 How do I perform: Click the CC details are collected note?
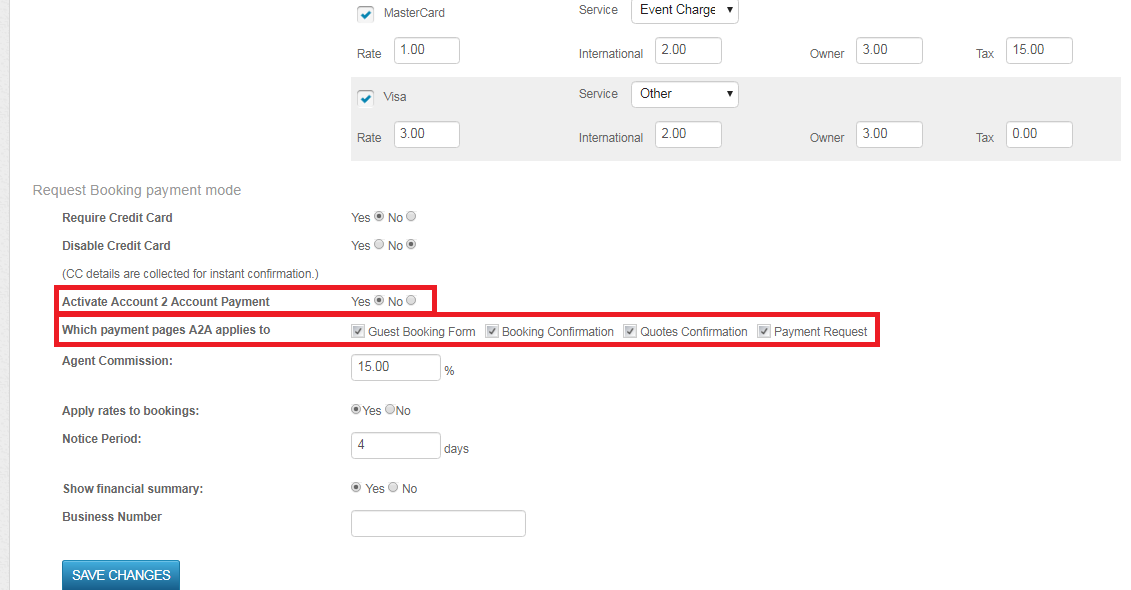[190, 274]
